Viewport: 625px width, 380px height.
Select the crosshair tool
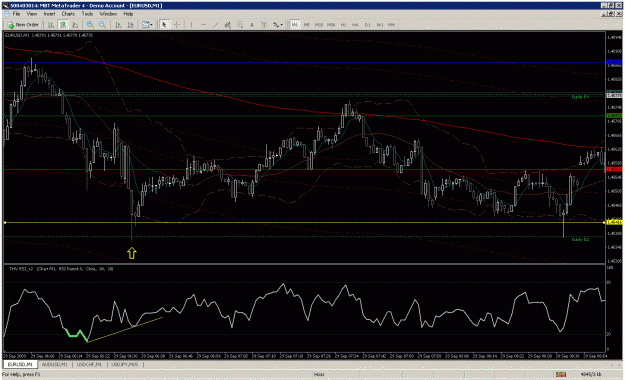(x=177, y=25)
